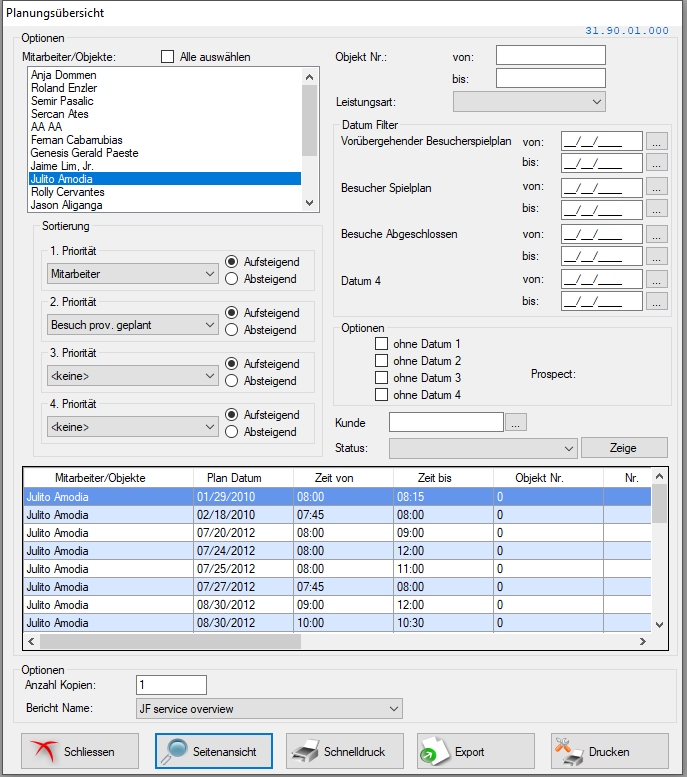Click the Anzahl Kopien field

pos(171,685)
